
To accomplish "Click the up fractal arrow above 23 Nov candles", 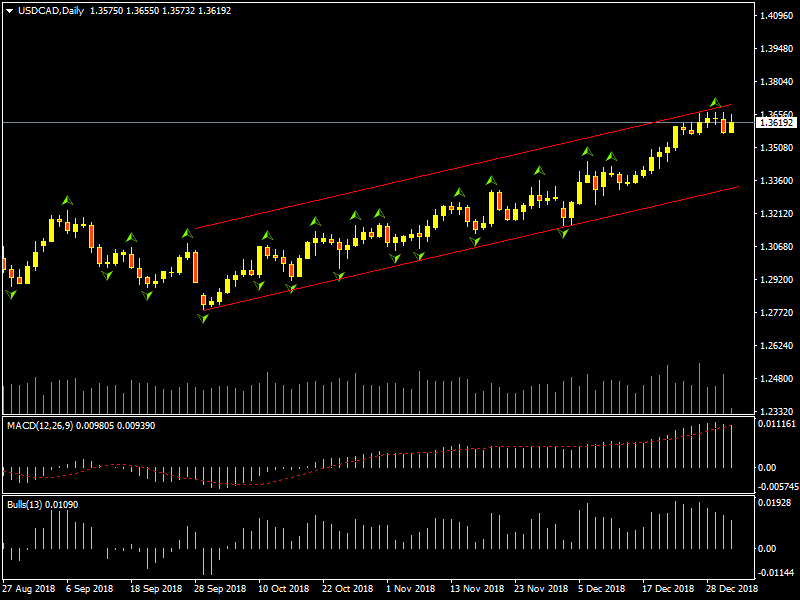I will click(x=539, y=171).
